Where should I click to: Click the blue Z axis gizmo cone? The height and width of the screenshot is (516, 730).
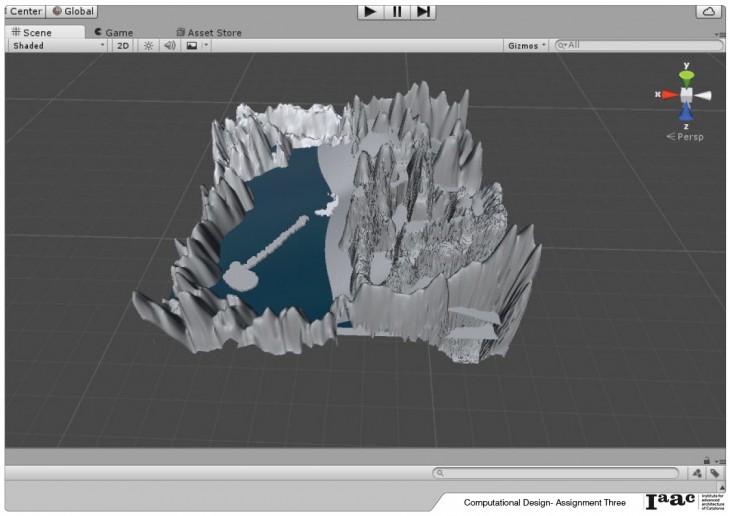point(686,112)
